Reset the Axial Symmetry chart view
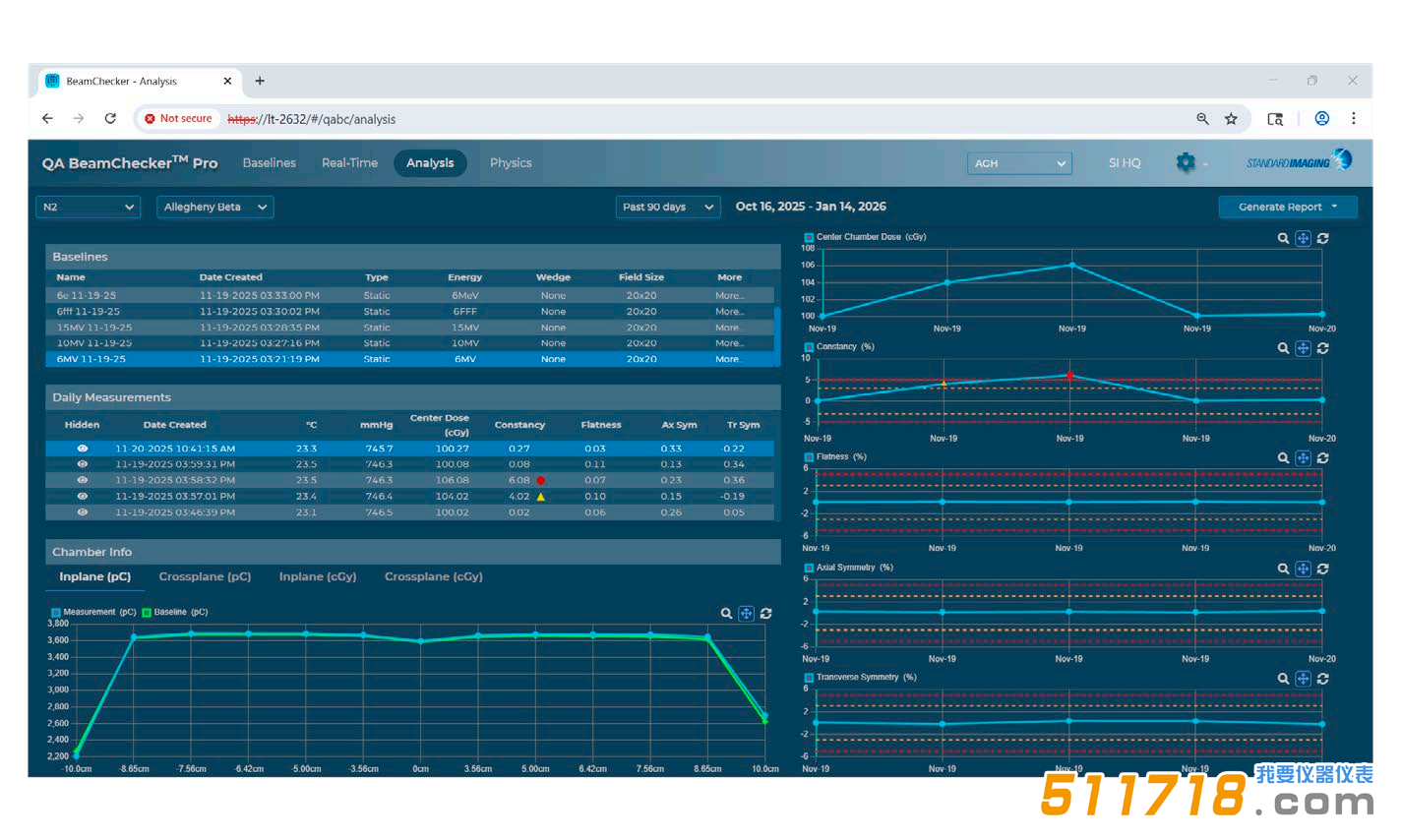Image resolution: width=1401 pixels, height=840 pixels. pyautogui.click(x=1323, y=569)
